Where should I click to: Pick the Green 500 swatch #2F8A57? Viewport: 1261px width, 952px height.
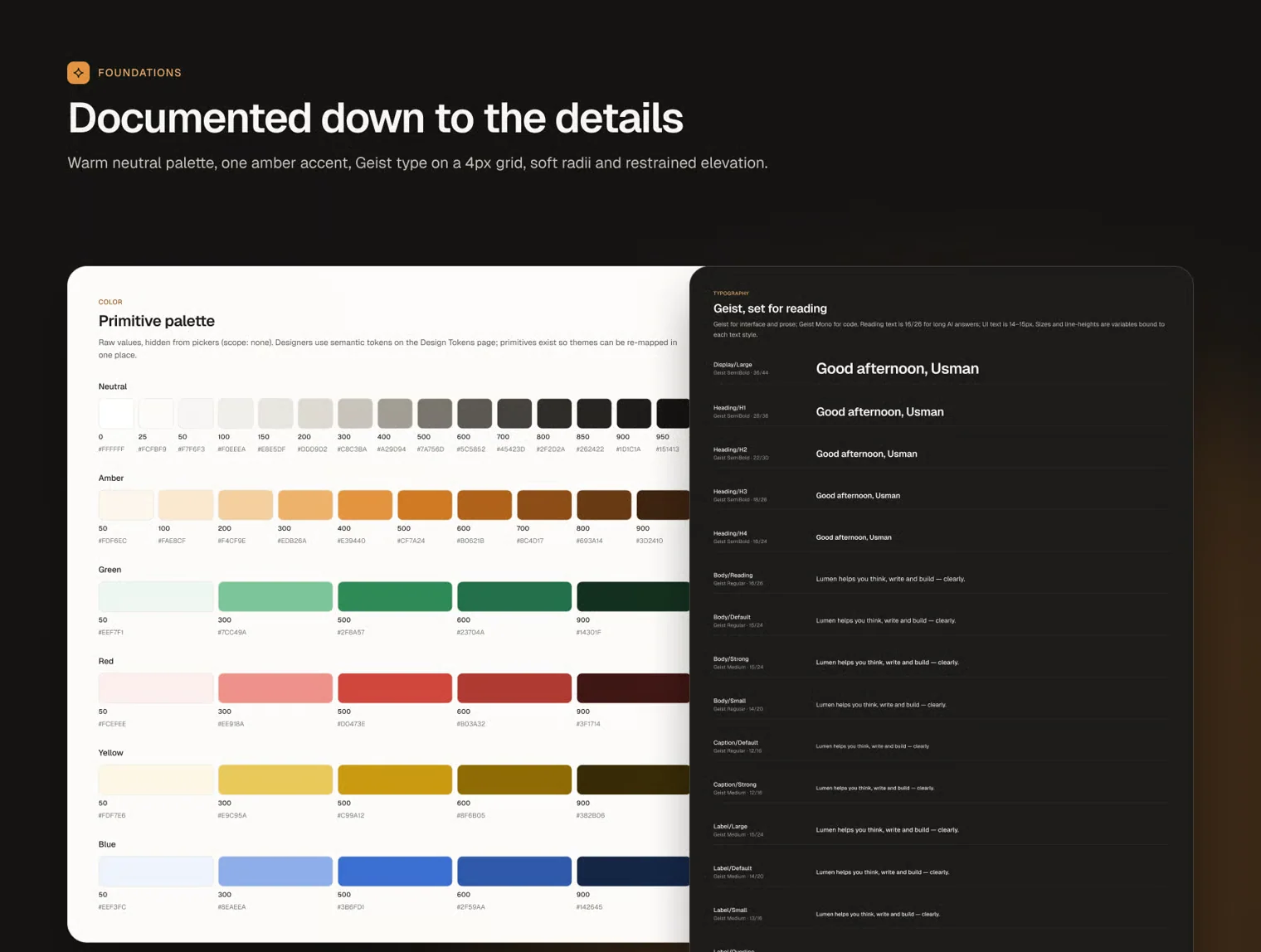[x=395, y=596]
